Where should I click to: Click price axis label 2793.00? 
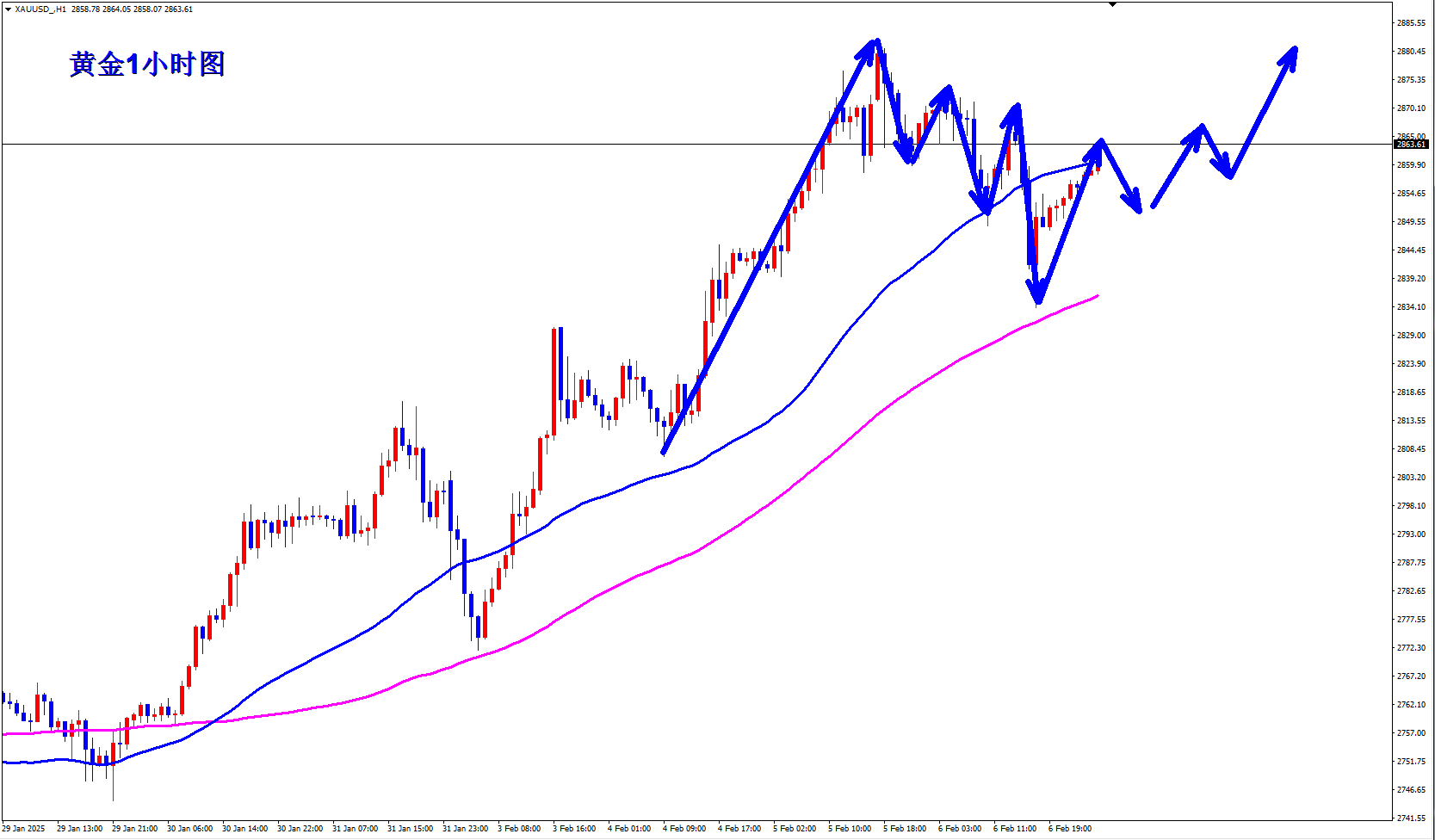(x=1411, y=534)
